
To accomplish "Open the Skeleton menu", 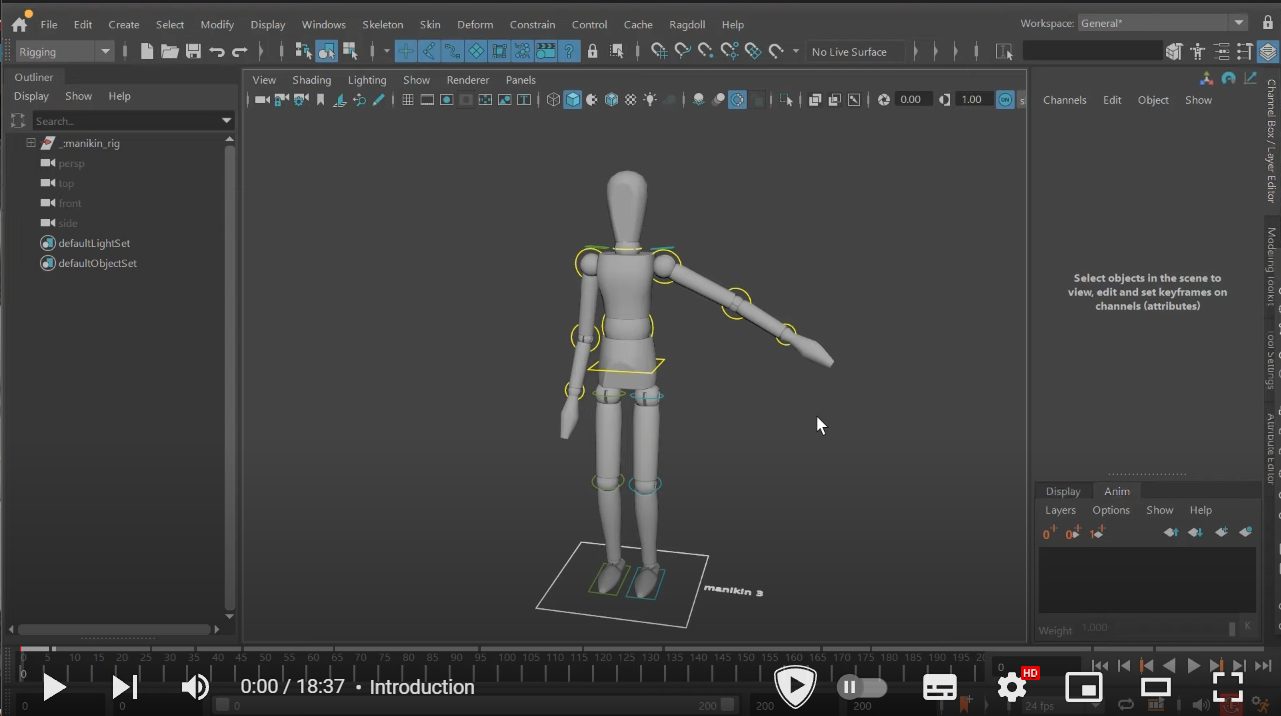I will coord(382,24).
